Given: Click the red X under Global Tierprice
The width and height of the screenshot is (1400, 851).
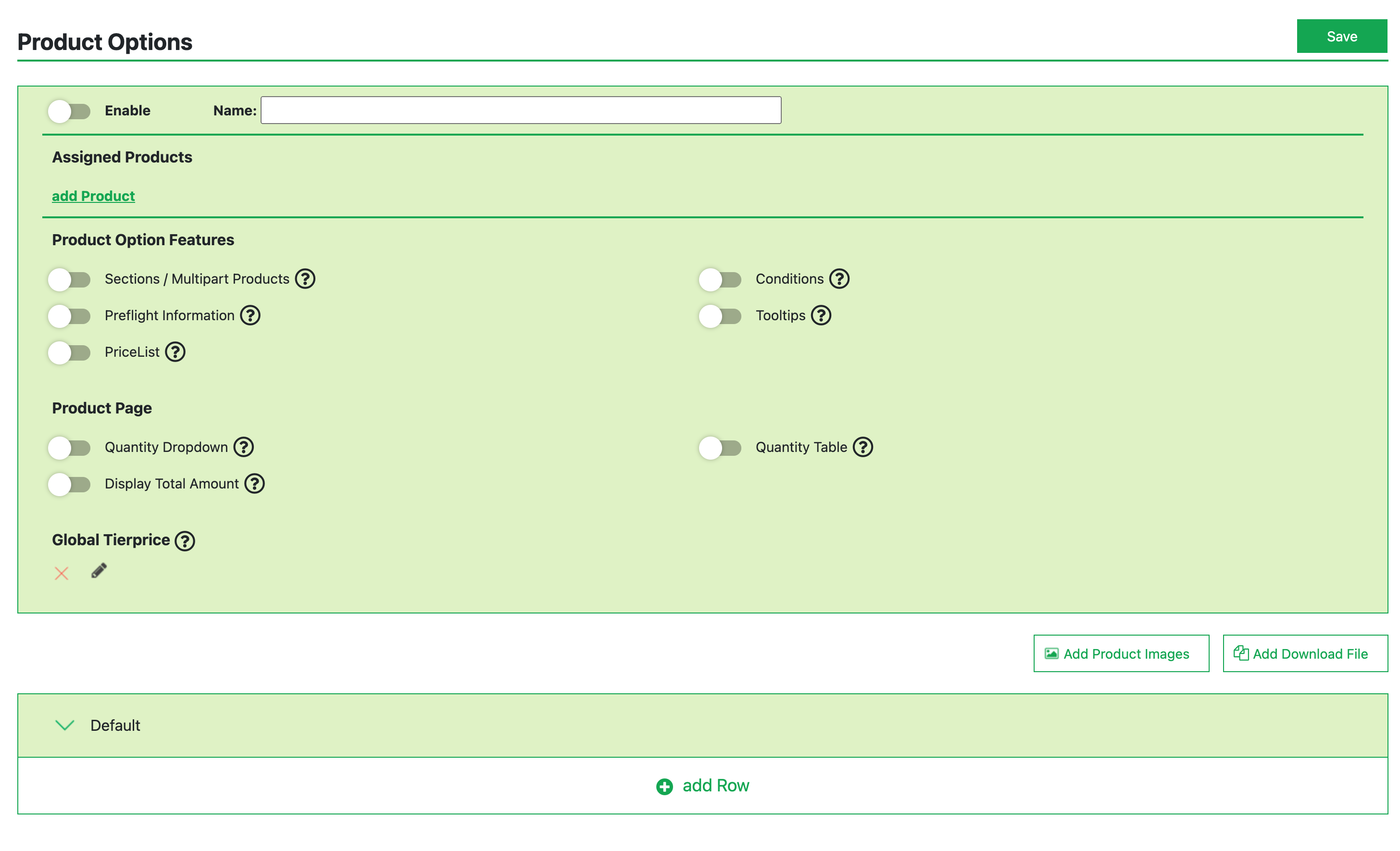Looking at the screenshot, I should coord(62,573).
